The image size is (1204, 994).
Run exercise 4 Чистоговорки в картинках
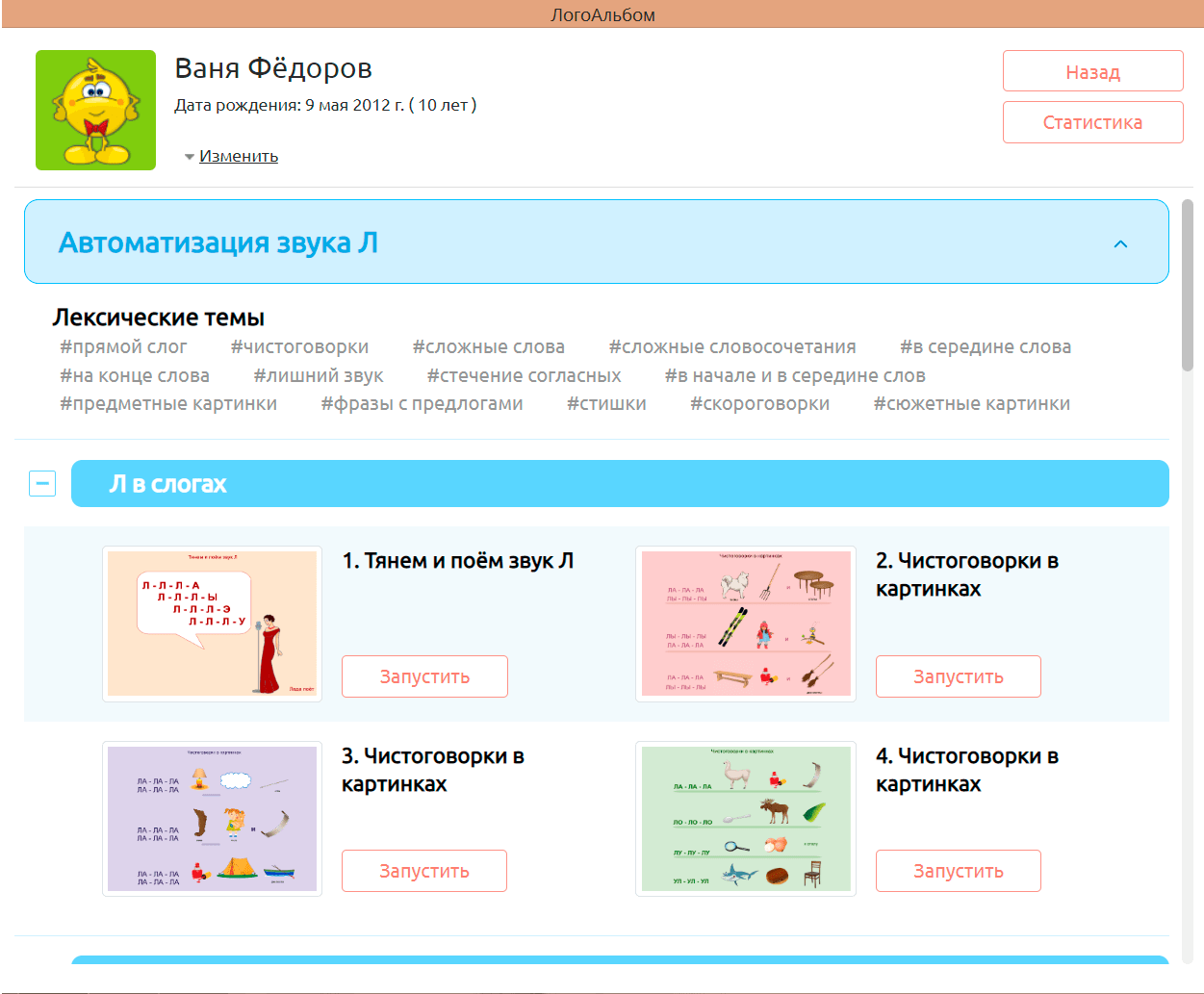coord(958,871)
